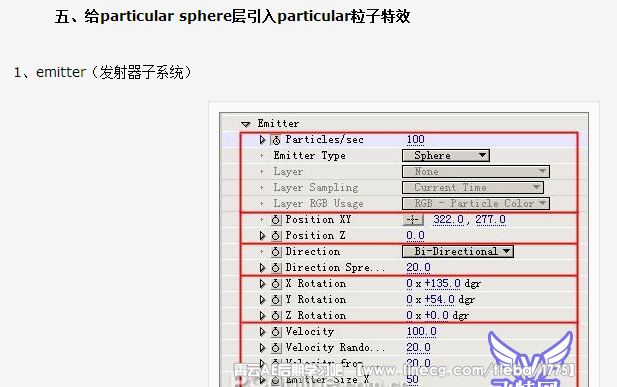Viewport: 617px width, 387px height.
Task: Toggle the Direction stopwatch icon
Action: pos(276,252)
